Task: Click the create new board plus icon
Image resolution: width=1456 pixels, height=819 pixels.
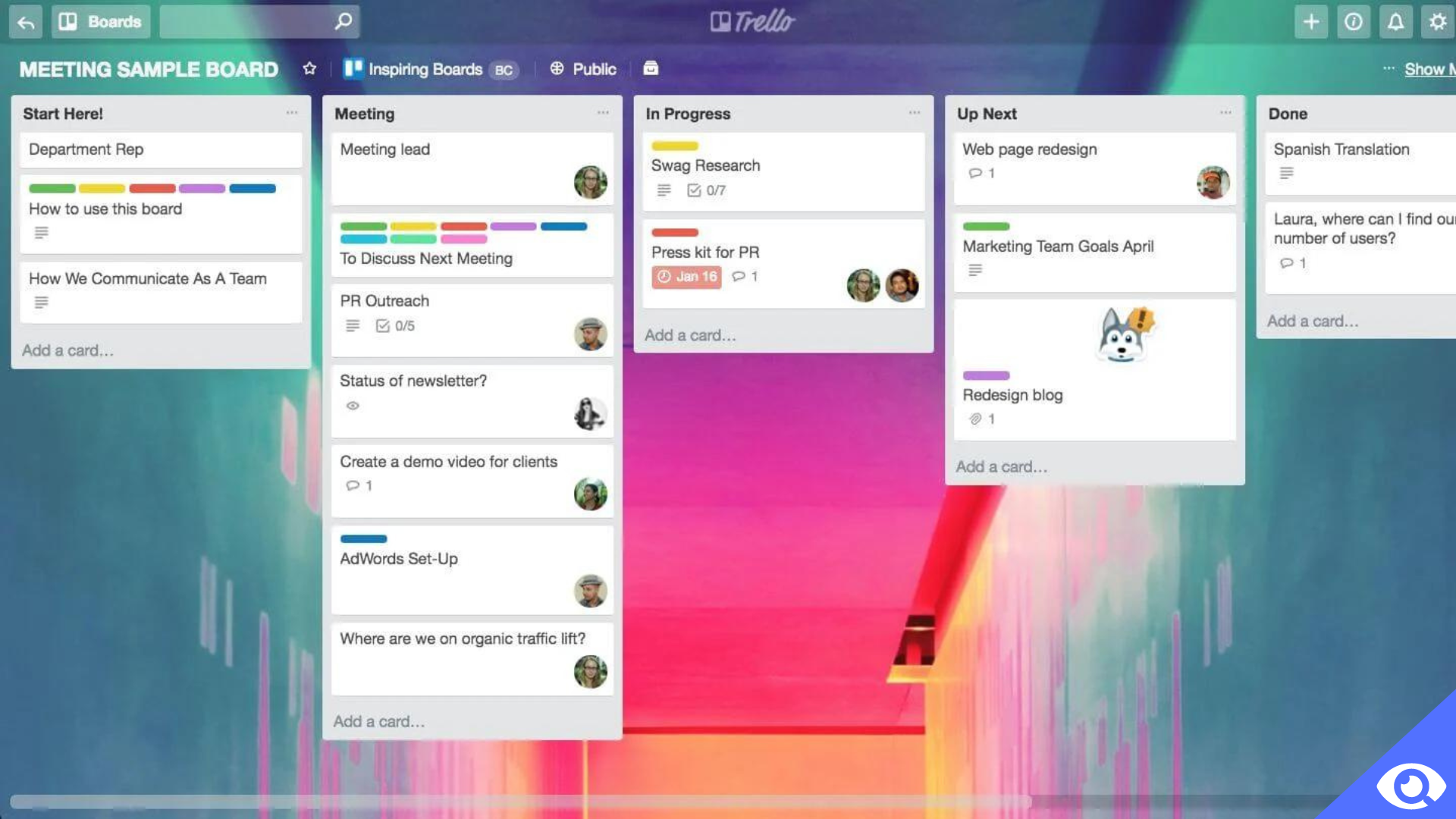Action: click(1311, 21)
